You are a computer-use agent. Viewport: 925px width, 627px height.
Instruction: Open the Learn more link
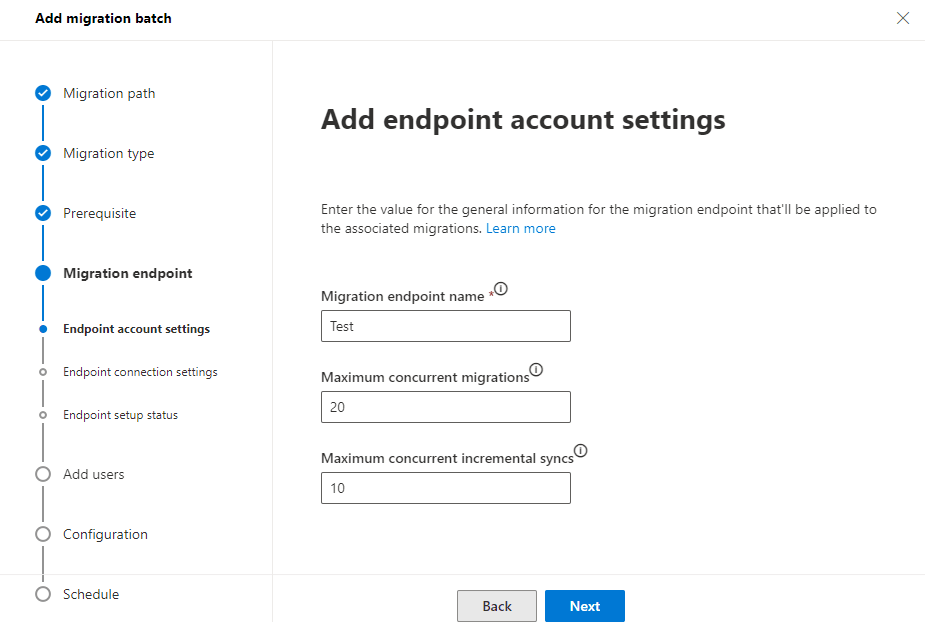coord(520,228)
